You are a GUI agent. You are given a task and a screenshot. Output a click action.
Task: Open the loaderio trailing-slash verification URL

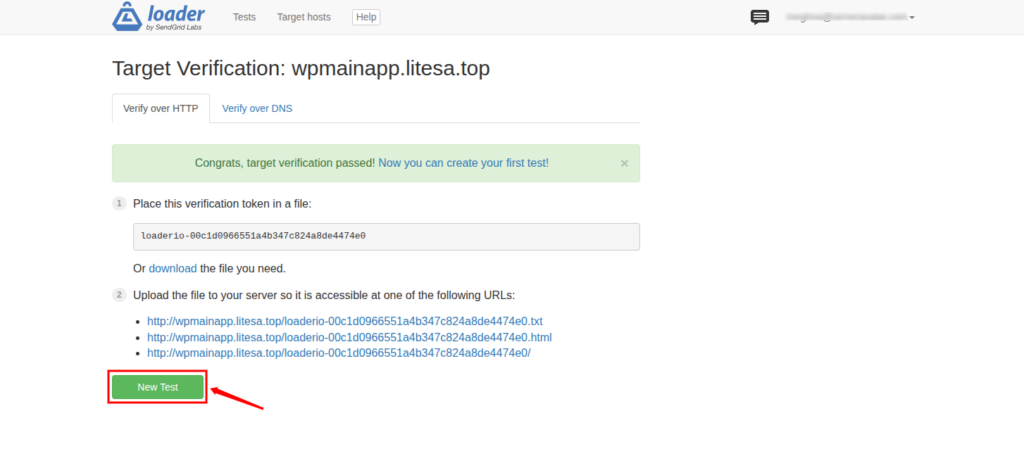[339, 353]
